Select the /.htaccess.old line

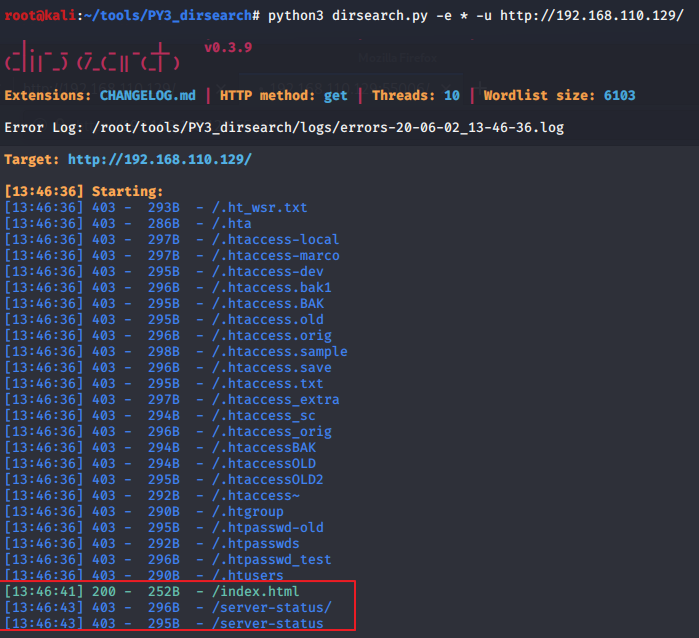click(267, 320)
